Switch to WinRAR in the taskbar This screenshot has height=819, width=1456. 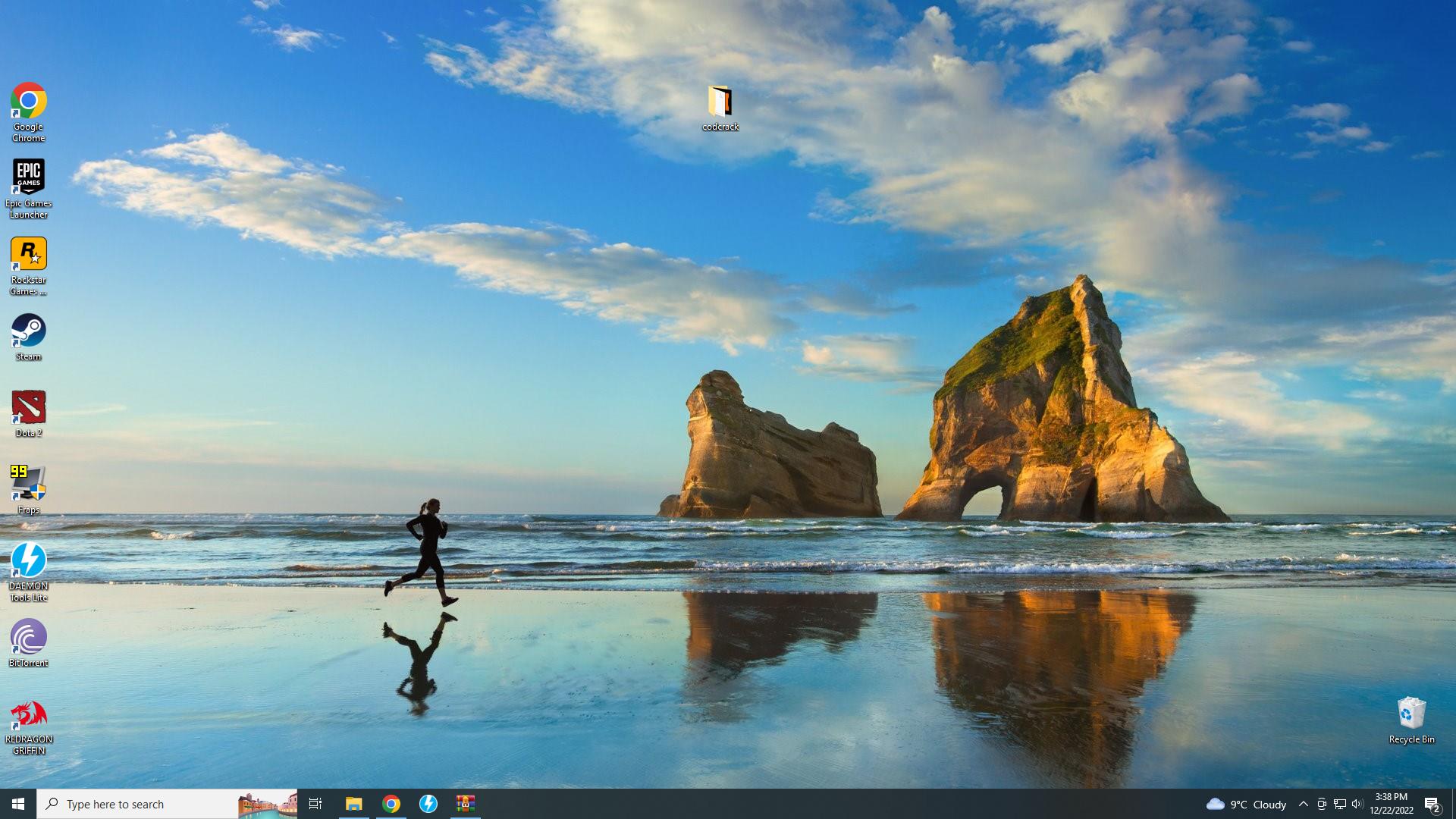click(465, 804)
